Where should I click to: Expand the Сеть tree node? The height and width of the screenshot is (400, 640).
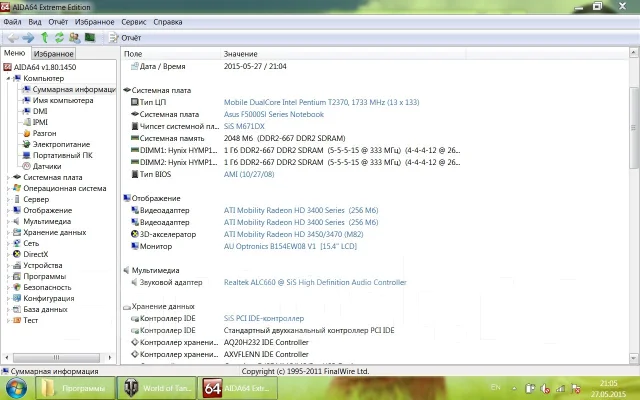[x=8, y=244]
